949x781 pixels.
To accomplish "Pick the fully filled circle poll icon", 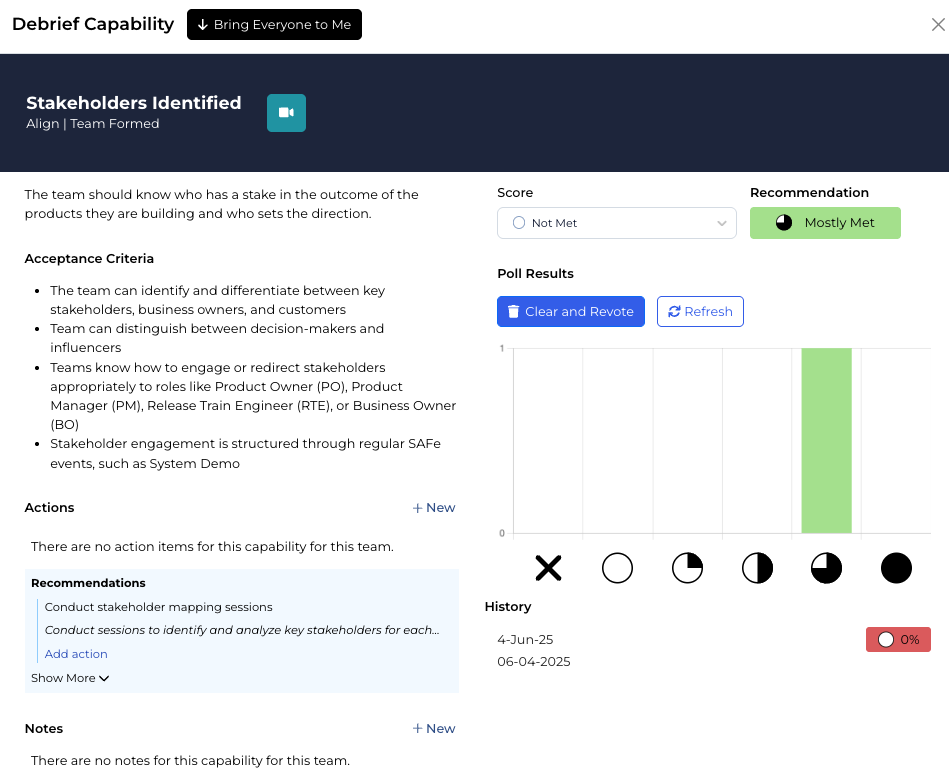I will [896, 568].
